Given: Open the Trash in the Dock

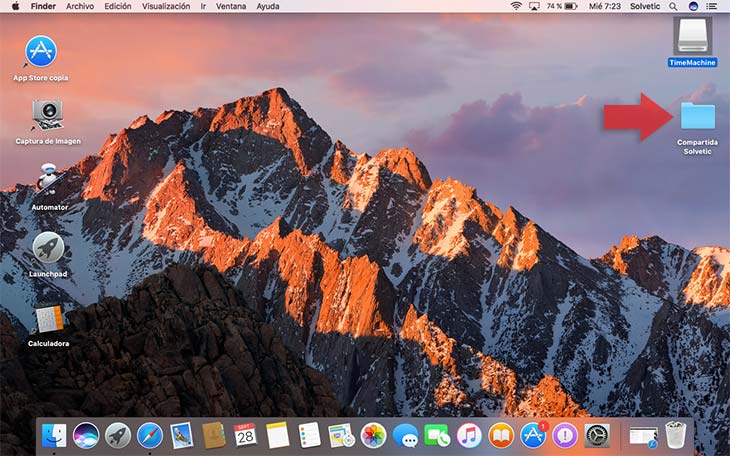Looking at the screenshot, I should pos(676,435).
